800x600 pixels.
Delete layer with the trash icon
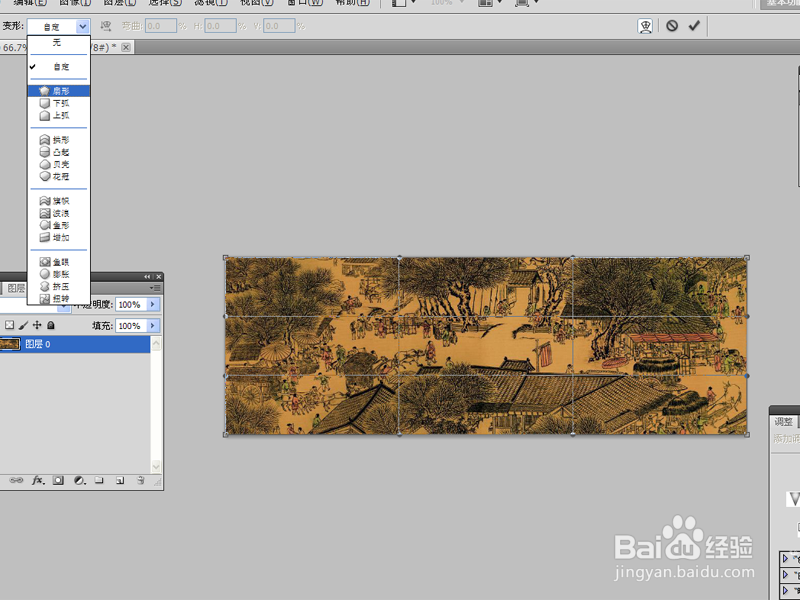tap(141, 480)
